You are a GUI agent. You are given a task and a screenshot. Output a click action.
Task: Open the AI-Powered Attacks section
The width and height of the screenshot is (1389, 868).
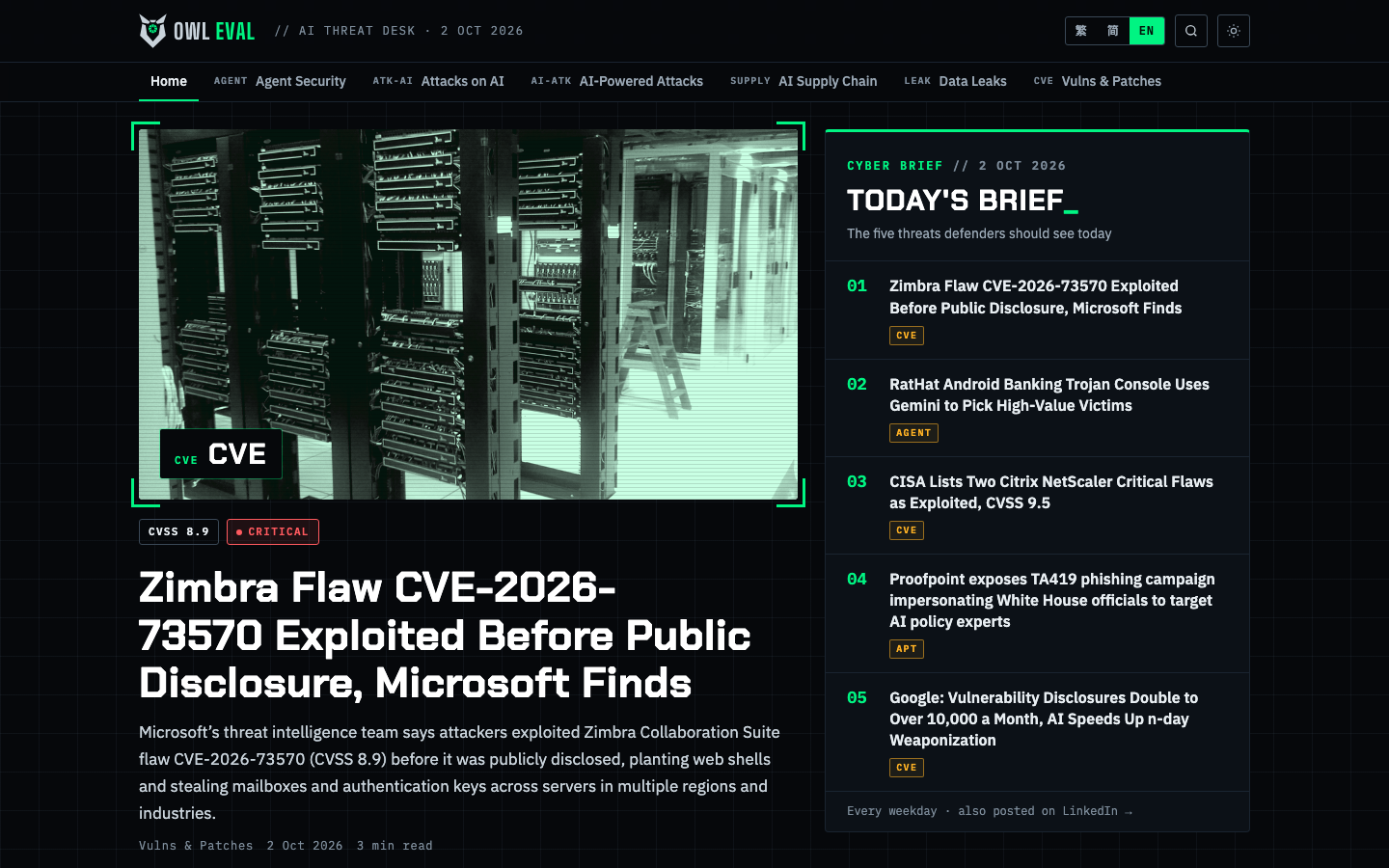click(x=617, y=81)
